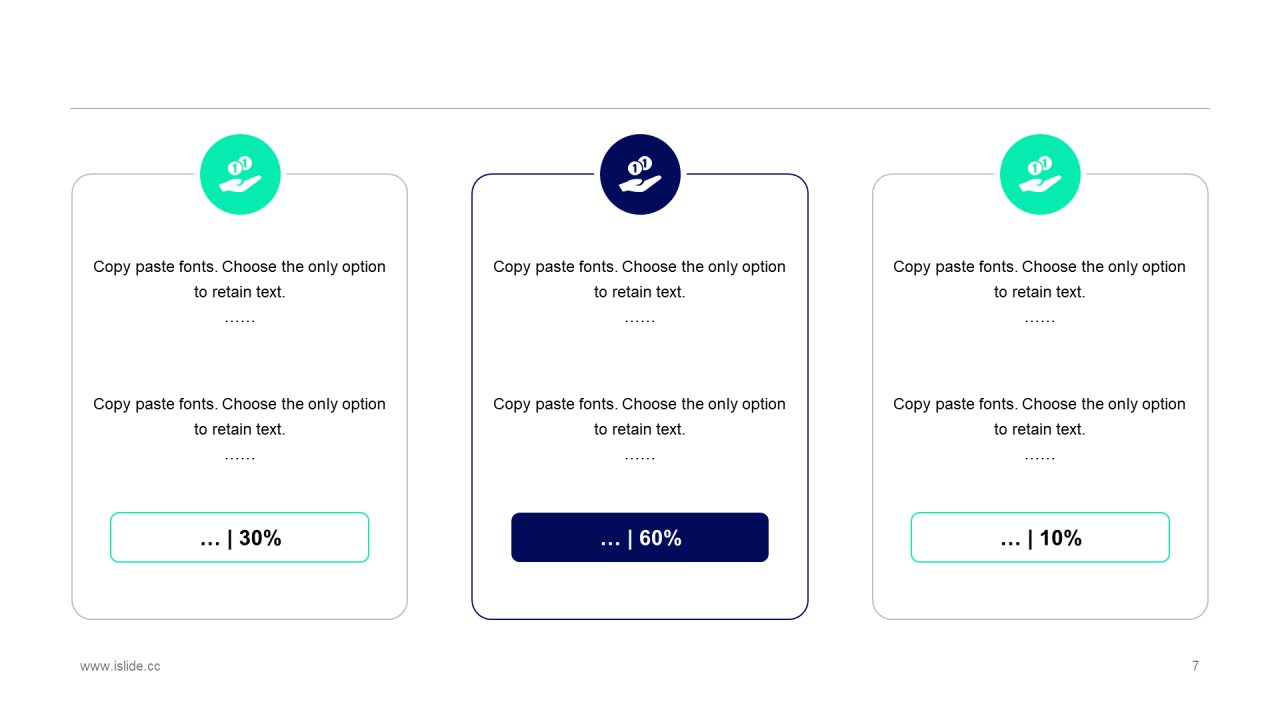The image size is (1280, 720).
Task: Click the '… | 30%' outlined button
Action: (240, 537)
